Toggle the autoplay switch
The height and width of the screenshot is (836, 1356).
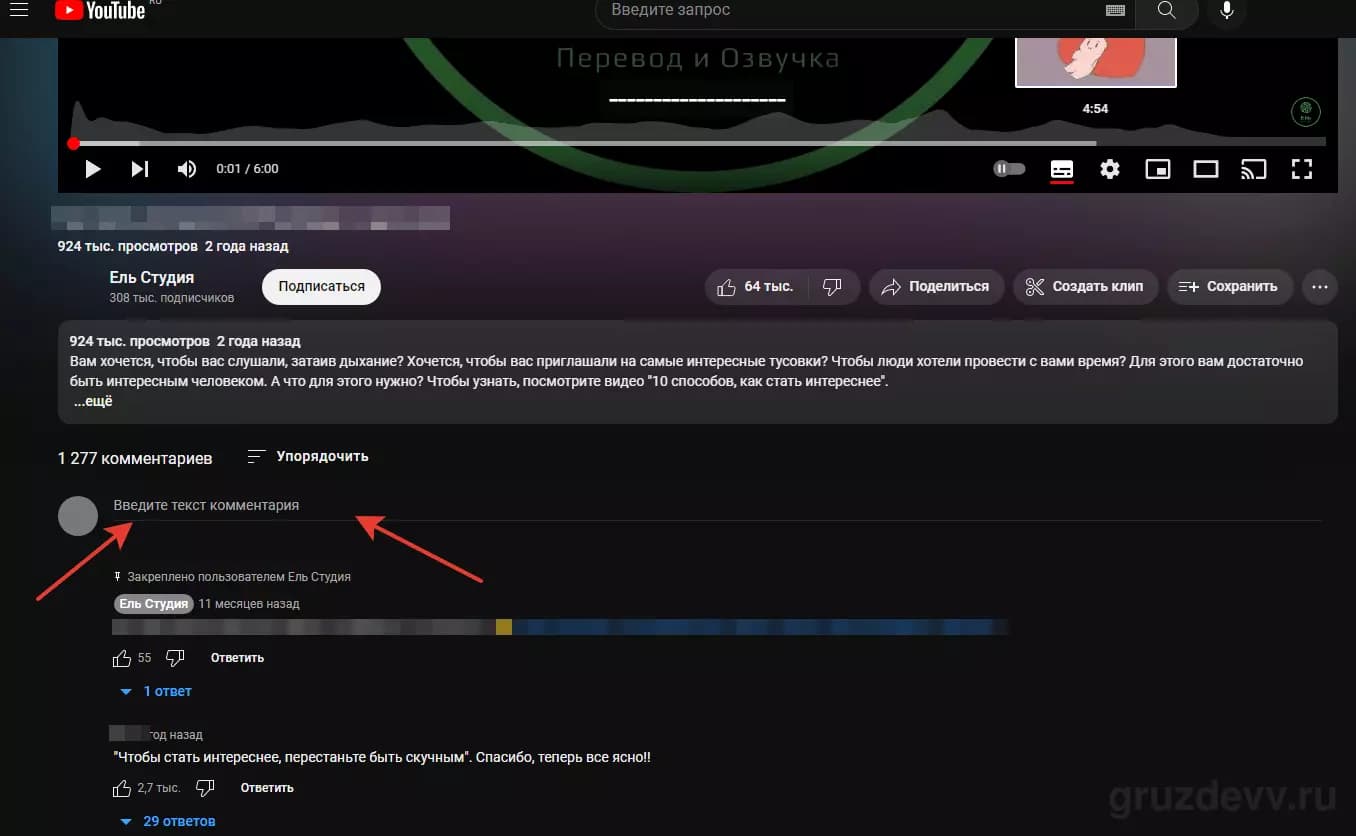pos(1009,169)
